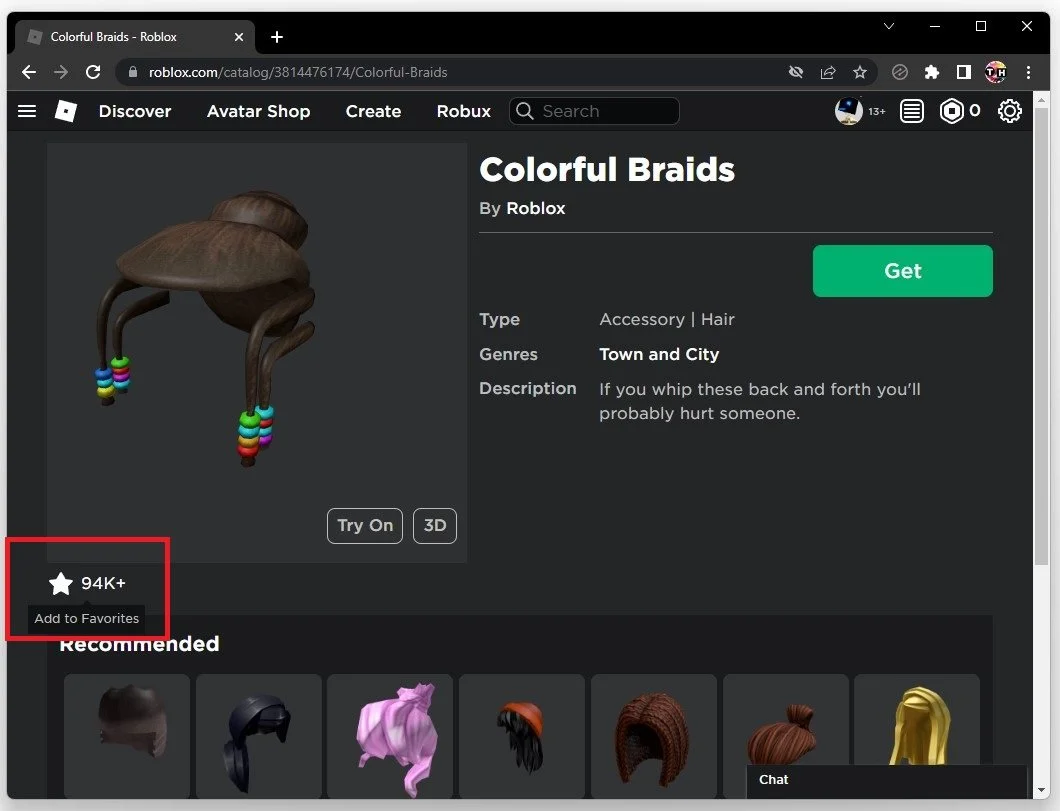Open the black ponytail hair recommendation

tap(259, 737)
